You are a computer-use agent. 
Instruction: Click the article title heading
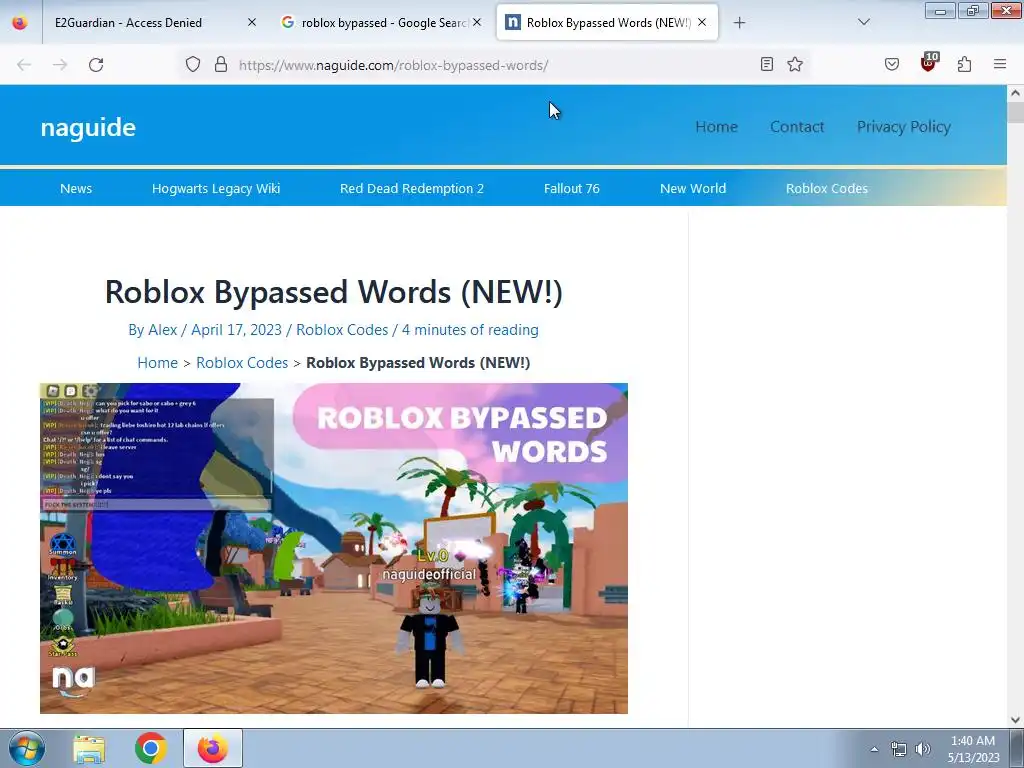click(x=334, y=291)
